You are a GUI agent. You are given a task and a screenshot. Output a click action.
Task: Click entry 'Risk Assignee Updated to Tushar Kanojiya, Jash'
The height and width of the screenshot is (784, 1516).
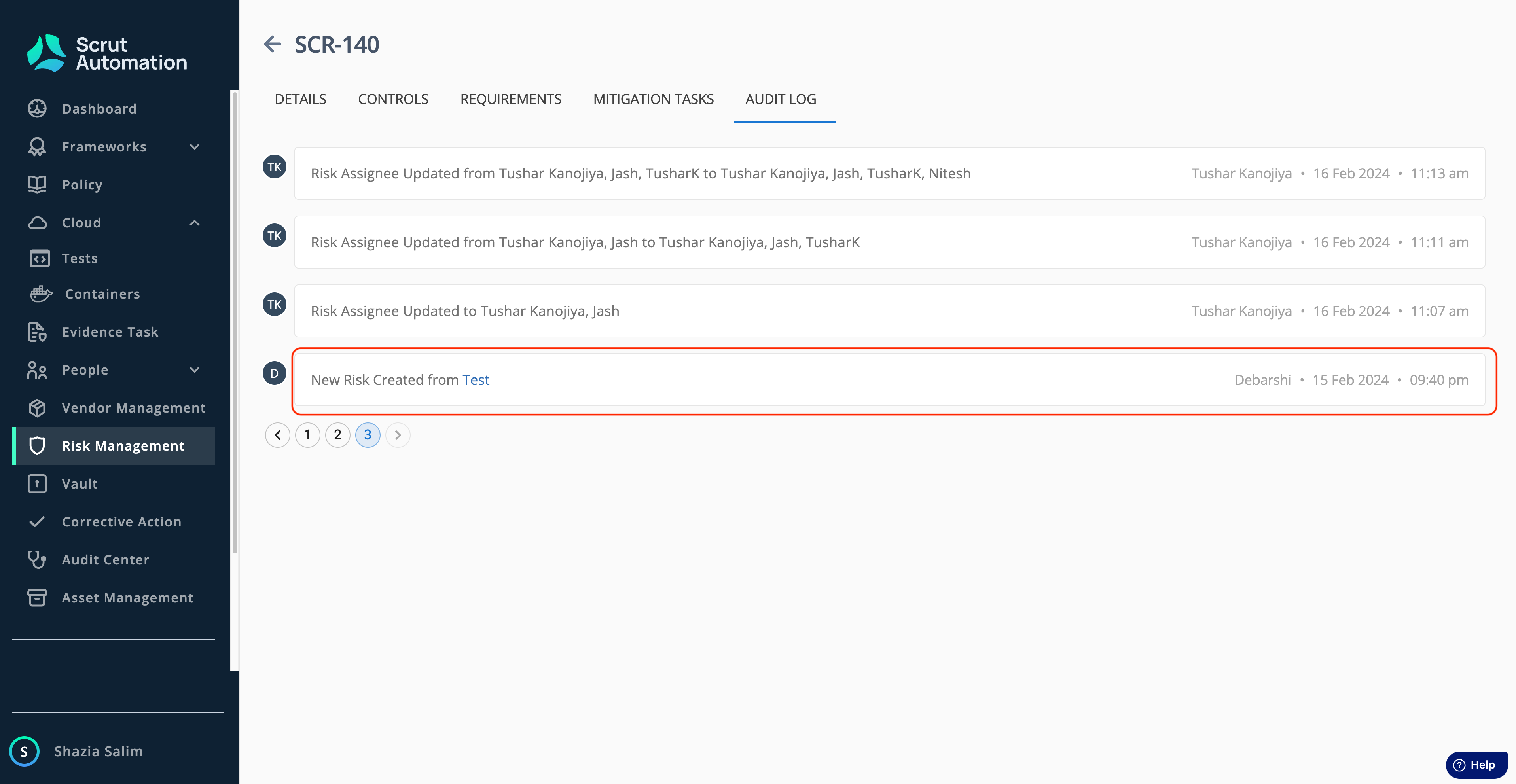(889, 311)
